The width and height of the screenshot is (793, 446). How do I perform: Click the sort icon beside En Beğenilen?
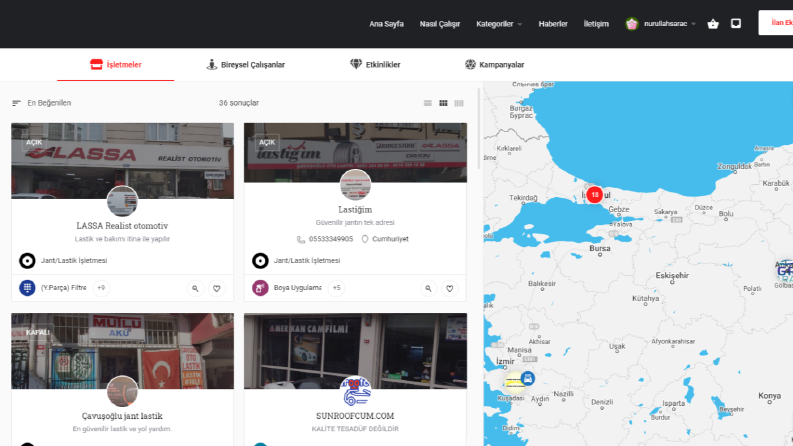click(16, 103)
